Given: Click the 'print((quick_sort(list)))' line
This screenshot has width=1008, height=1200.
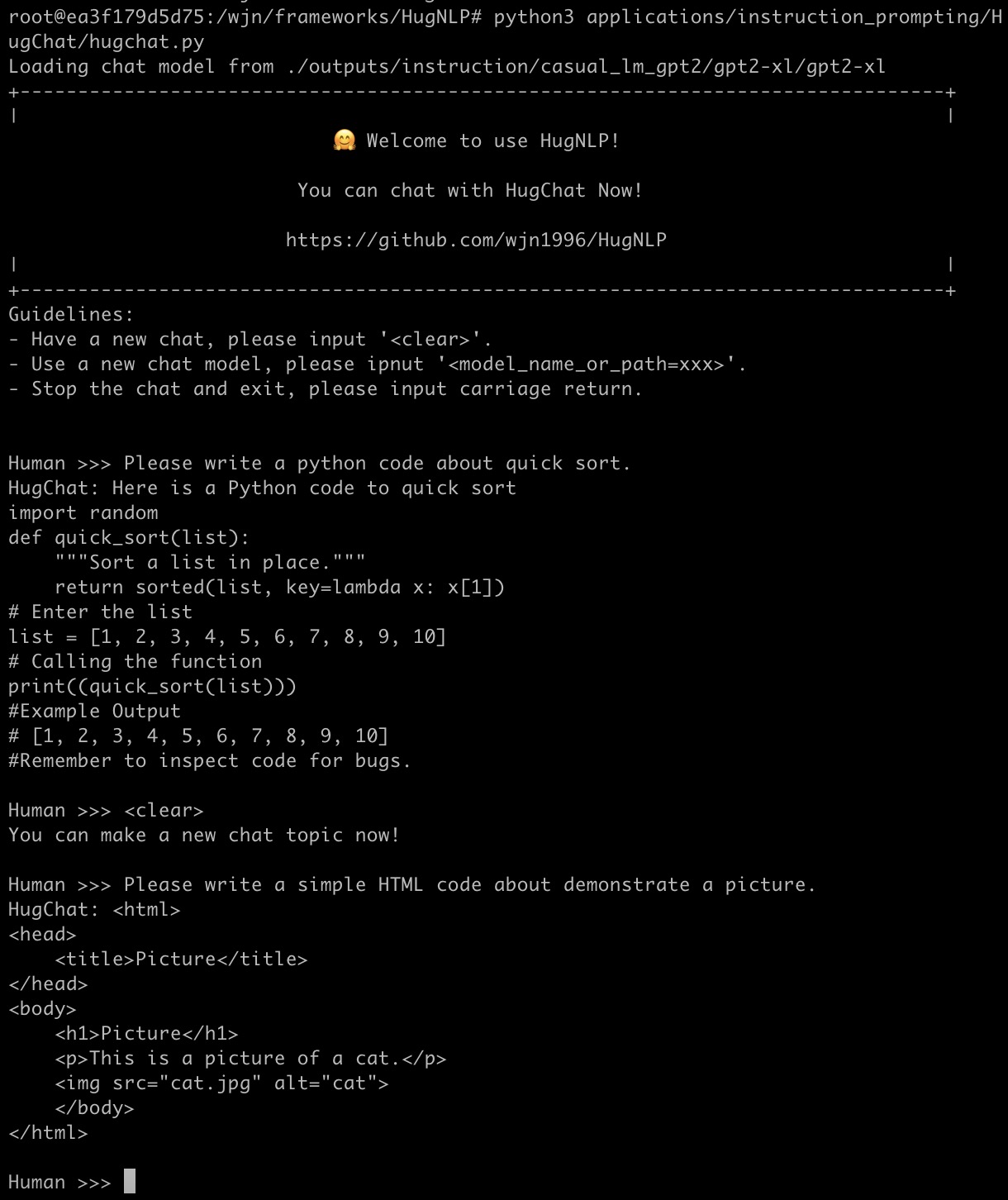Looking at the screenshot, I should point(153,687).
